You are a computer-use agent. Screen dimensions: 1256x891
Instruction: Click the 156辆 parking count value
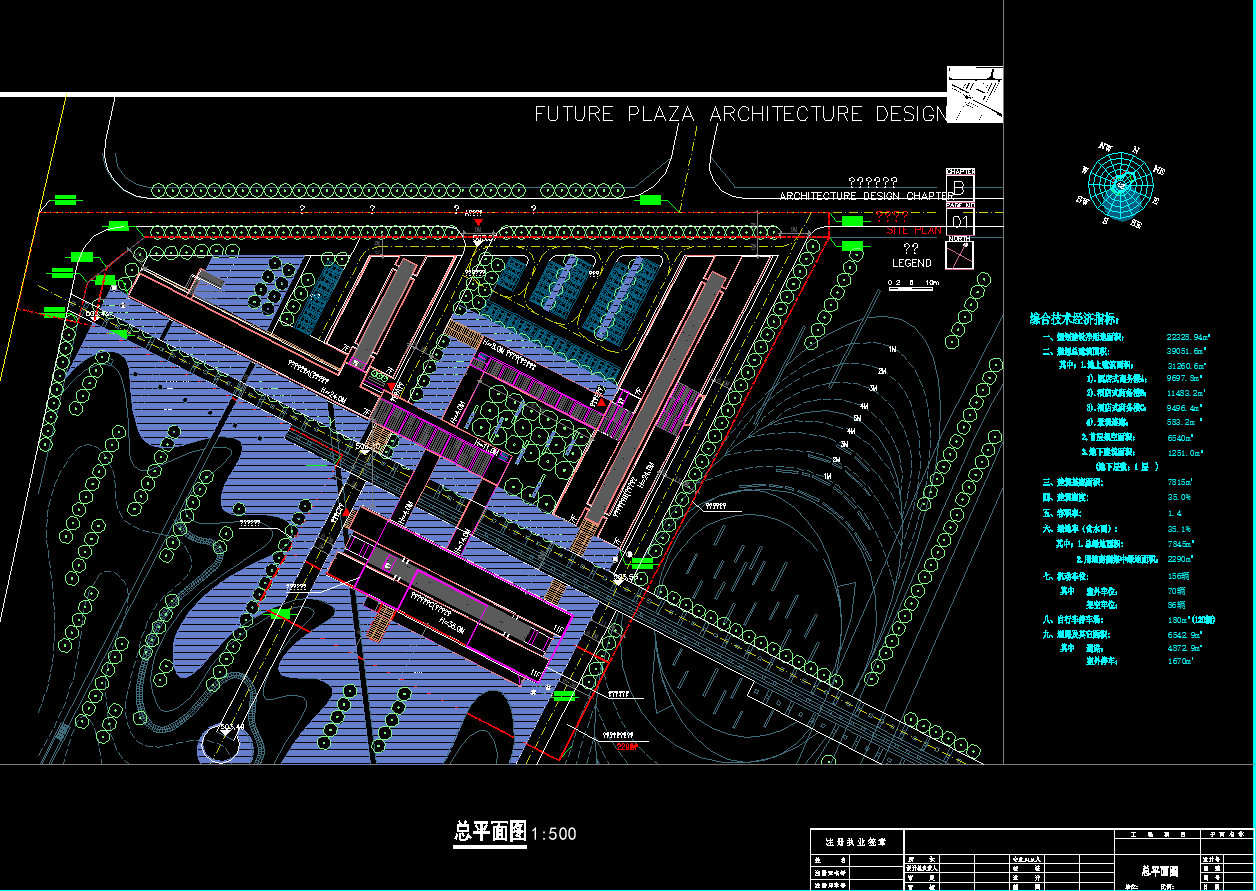click(x=1178, y=577)
